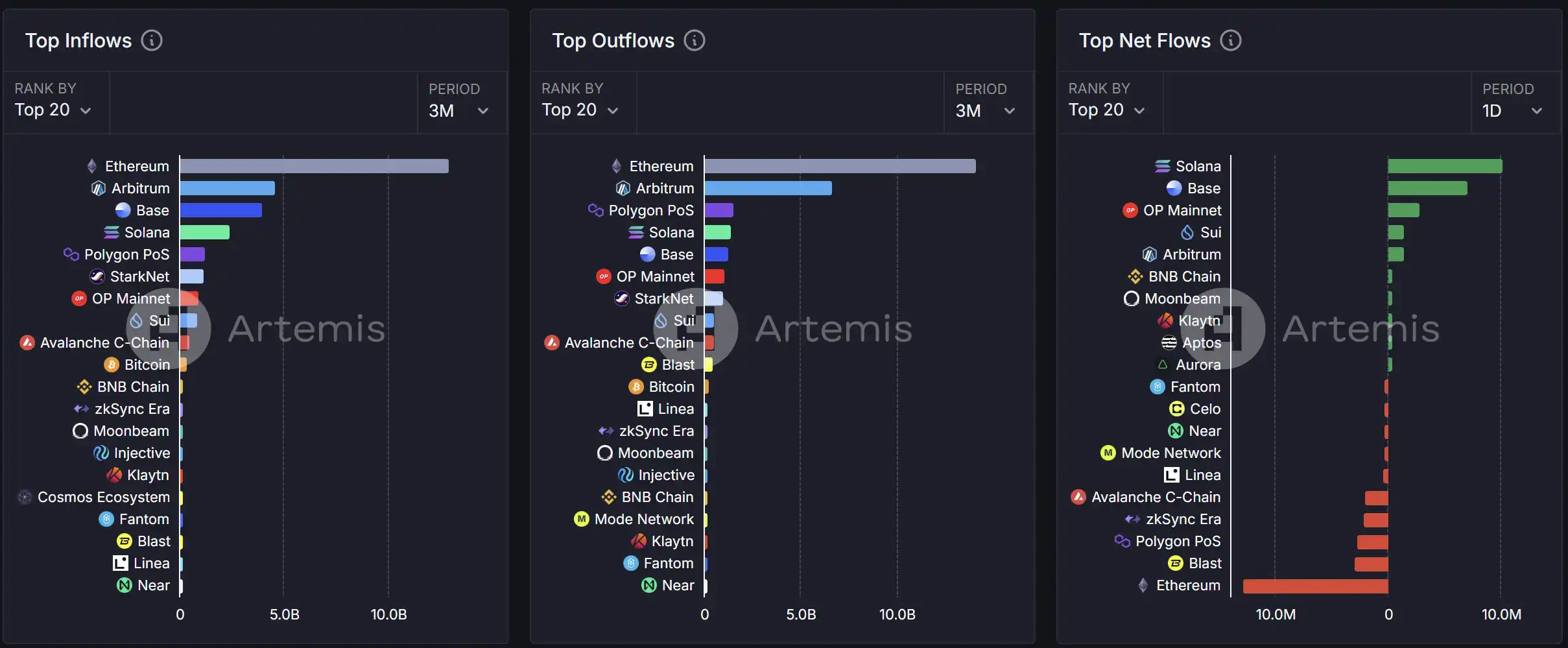The image size is (1568, 648).
Task: Click the Mode Network logo in Top Outflows
Action: 582,520
